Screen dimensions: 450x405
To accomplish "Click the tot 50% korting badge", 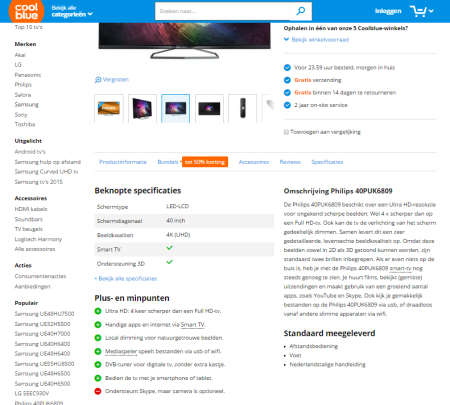I will coord(205,162).
